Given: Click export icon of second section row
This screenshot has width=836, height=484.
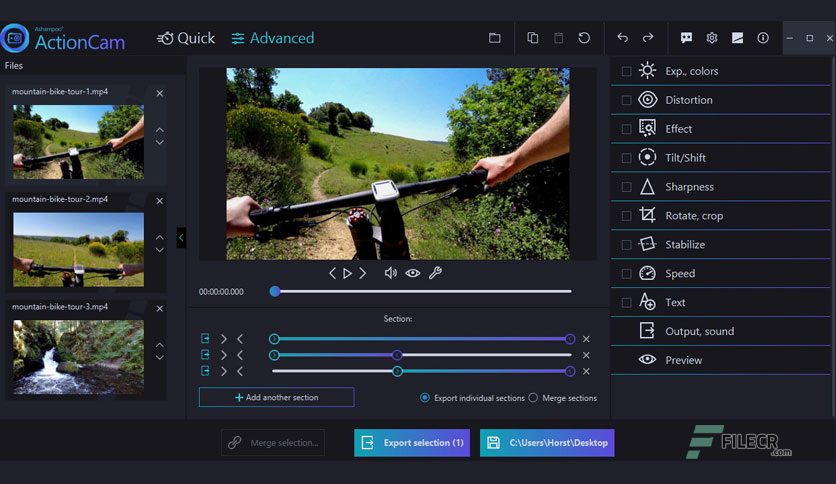Looking at the screenshot, I should pyautogui.click(x=205, y=354).
